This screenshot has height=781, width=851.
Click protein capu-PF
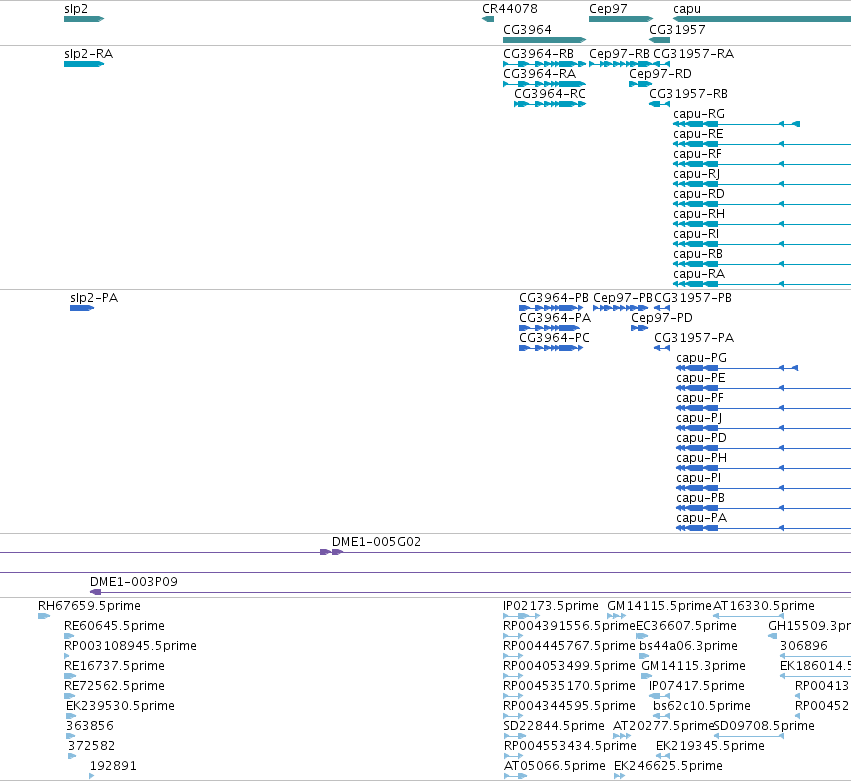(x=700, y=398)
